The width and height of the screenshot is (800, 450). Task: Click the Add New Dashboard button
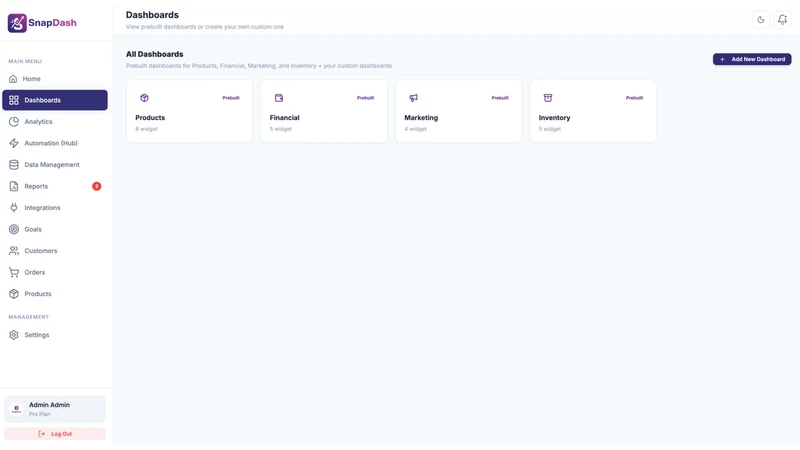752,59
